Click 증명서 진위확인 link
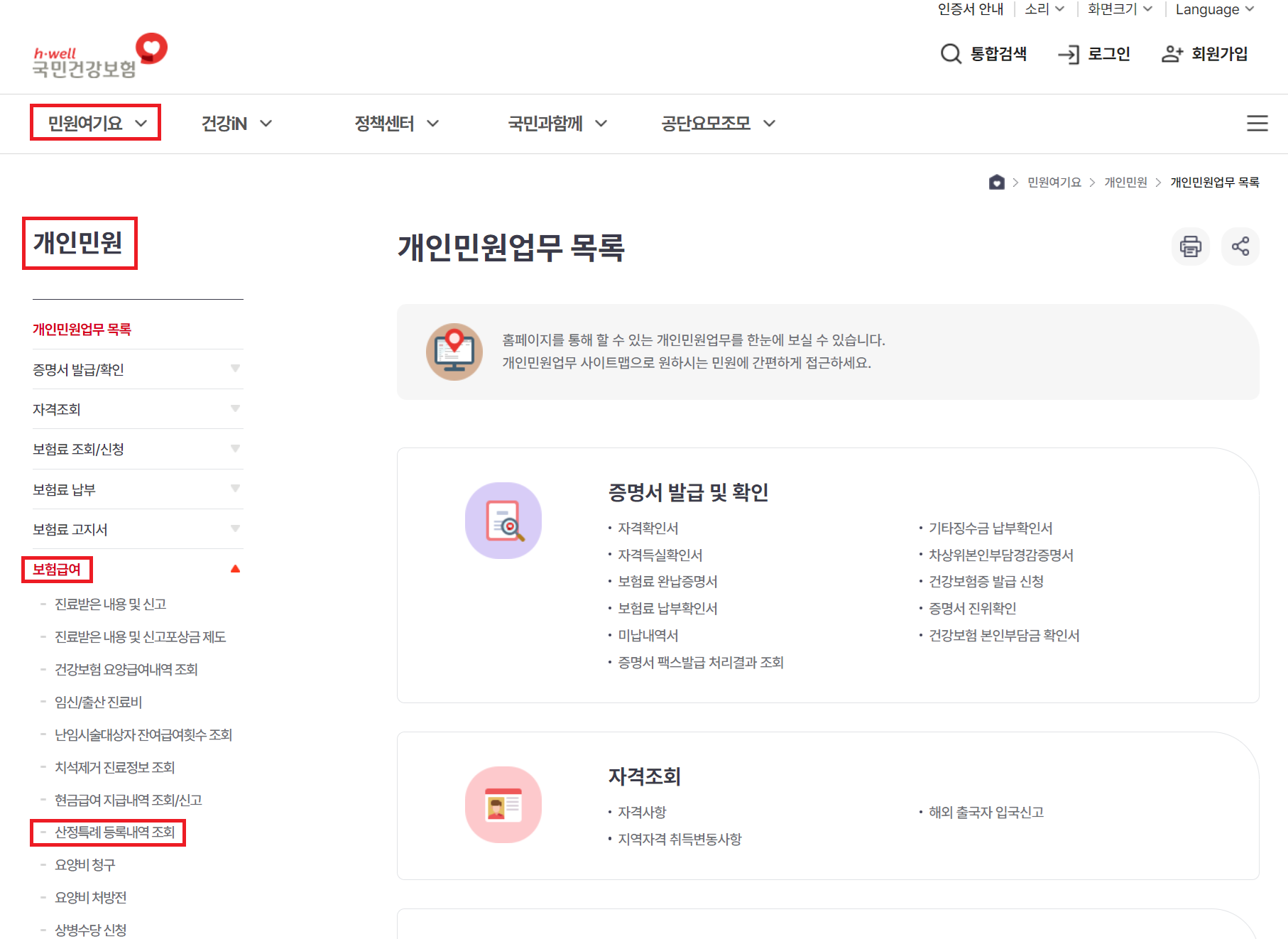This screenshot has height=939, width=1288. coord(973,609)
